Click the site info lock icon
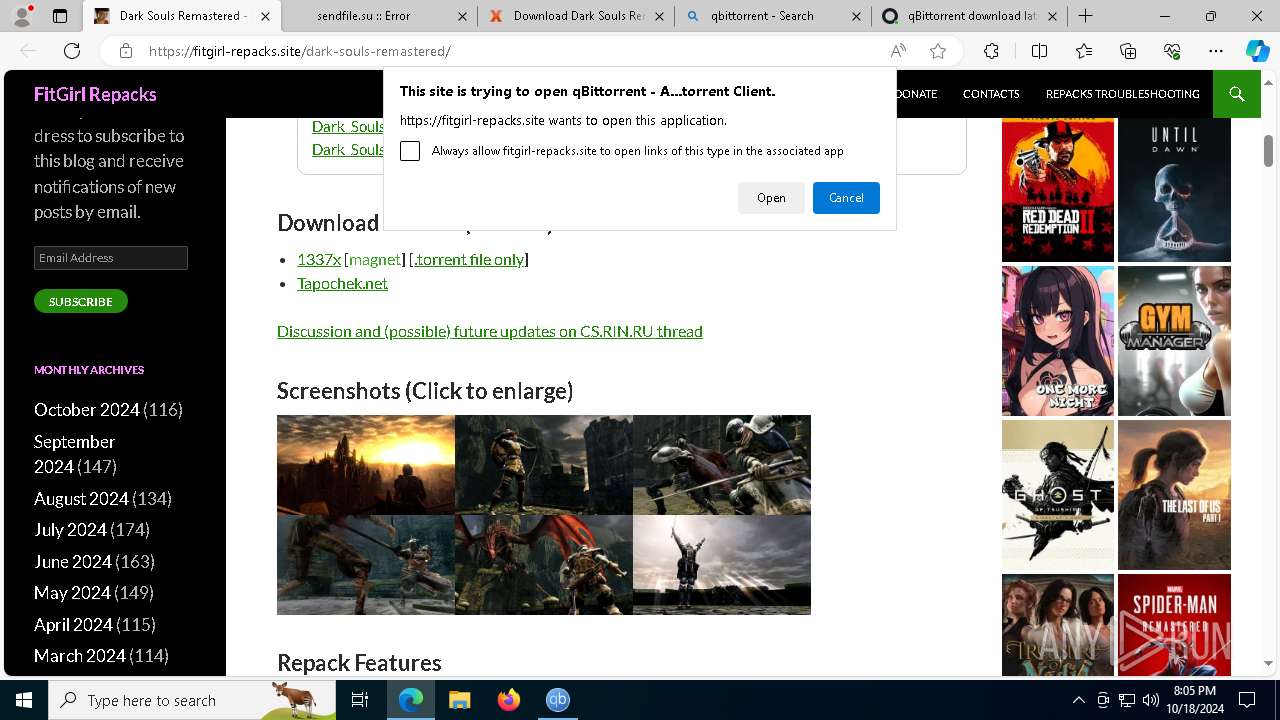Screen dimensions: 1280x720 125,51
